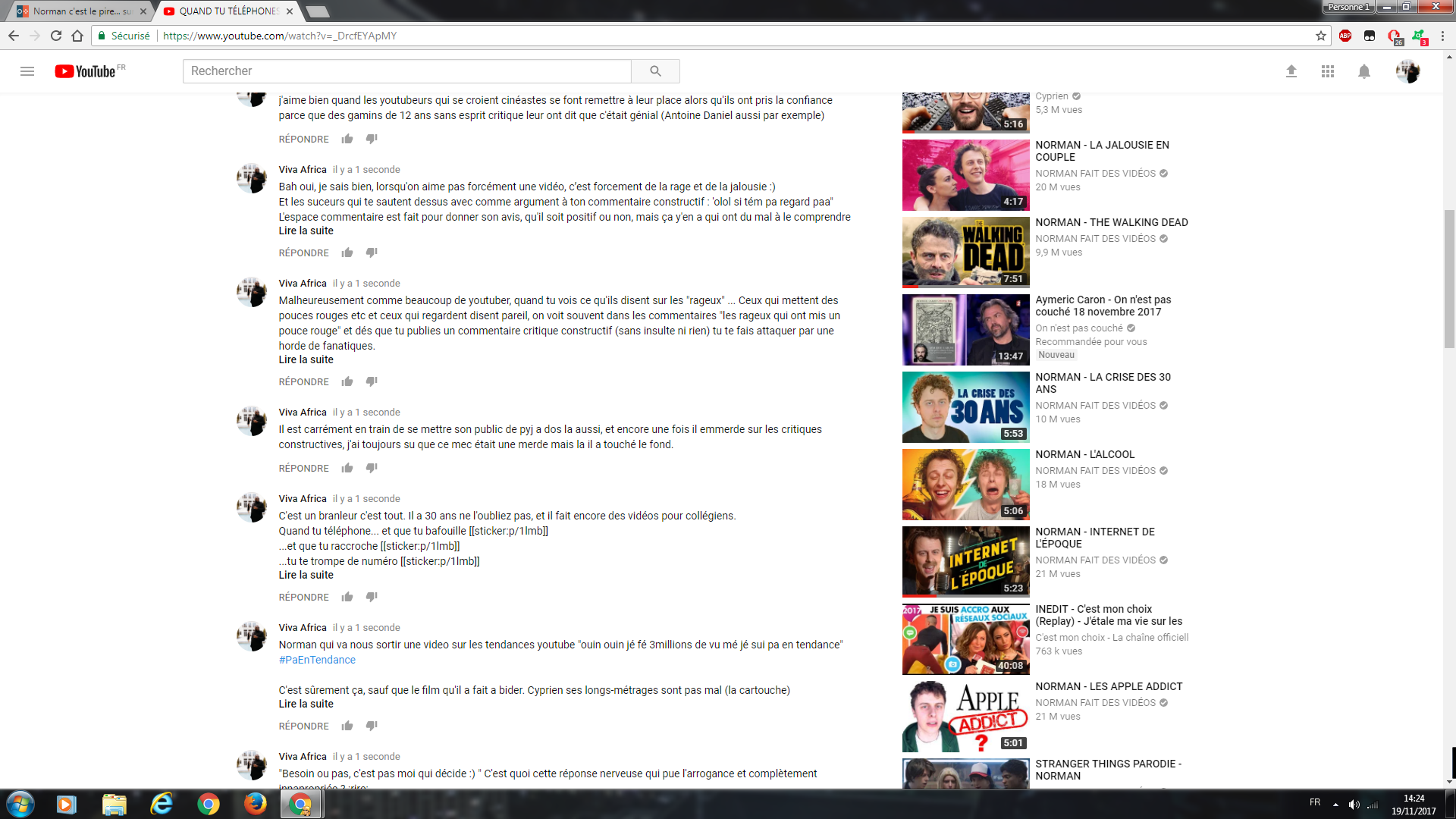Expand 'Lire la suite' under 'Malheureusement' comment
The width and height of the screenshot is (1456, 819).
306,359
